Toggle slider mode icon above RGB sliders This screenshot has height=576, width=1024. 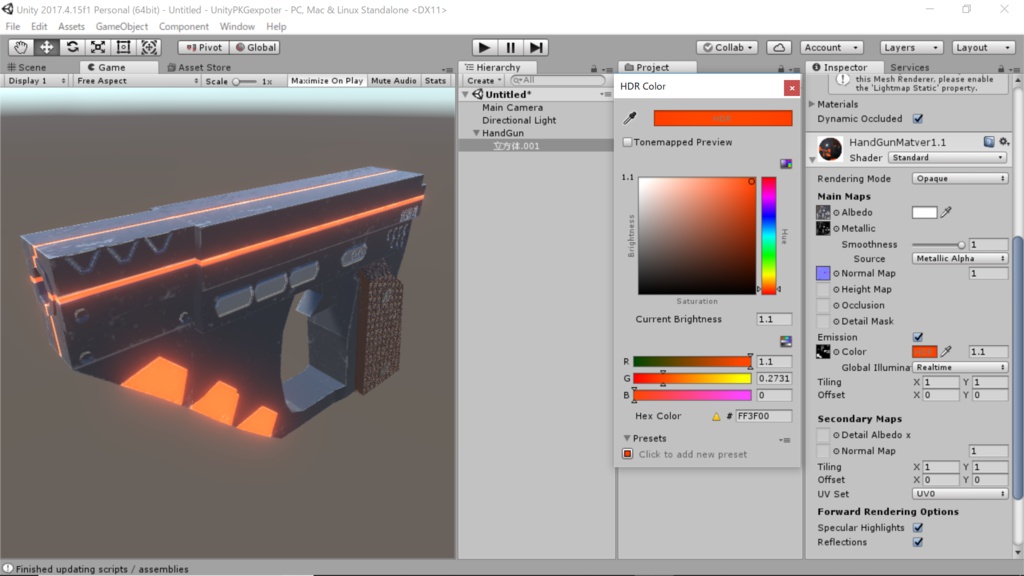786,342
